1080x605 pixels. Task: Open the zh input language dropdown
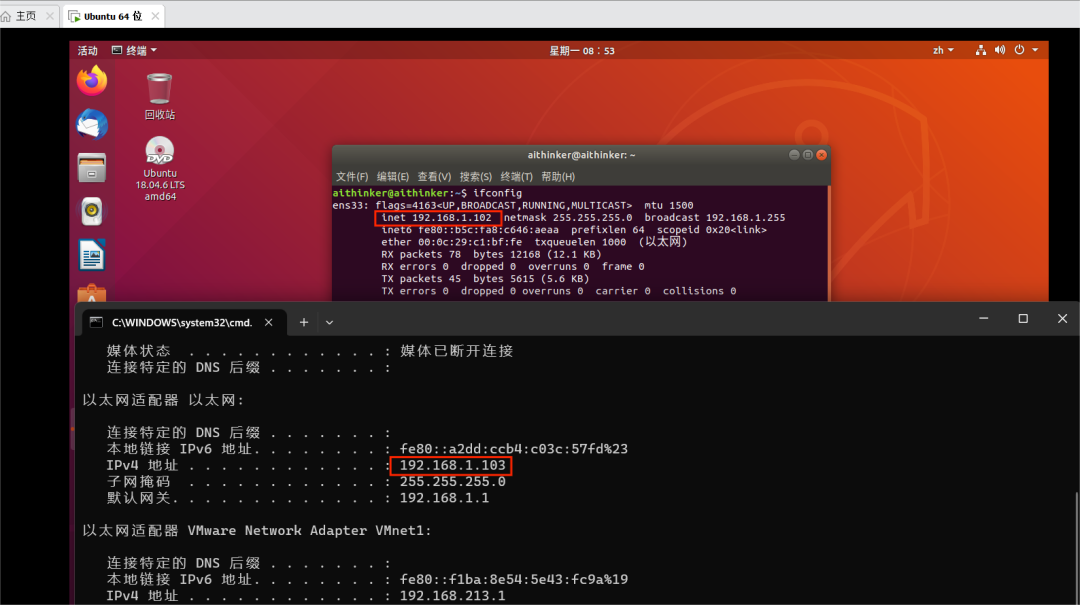pos(943,50)
